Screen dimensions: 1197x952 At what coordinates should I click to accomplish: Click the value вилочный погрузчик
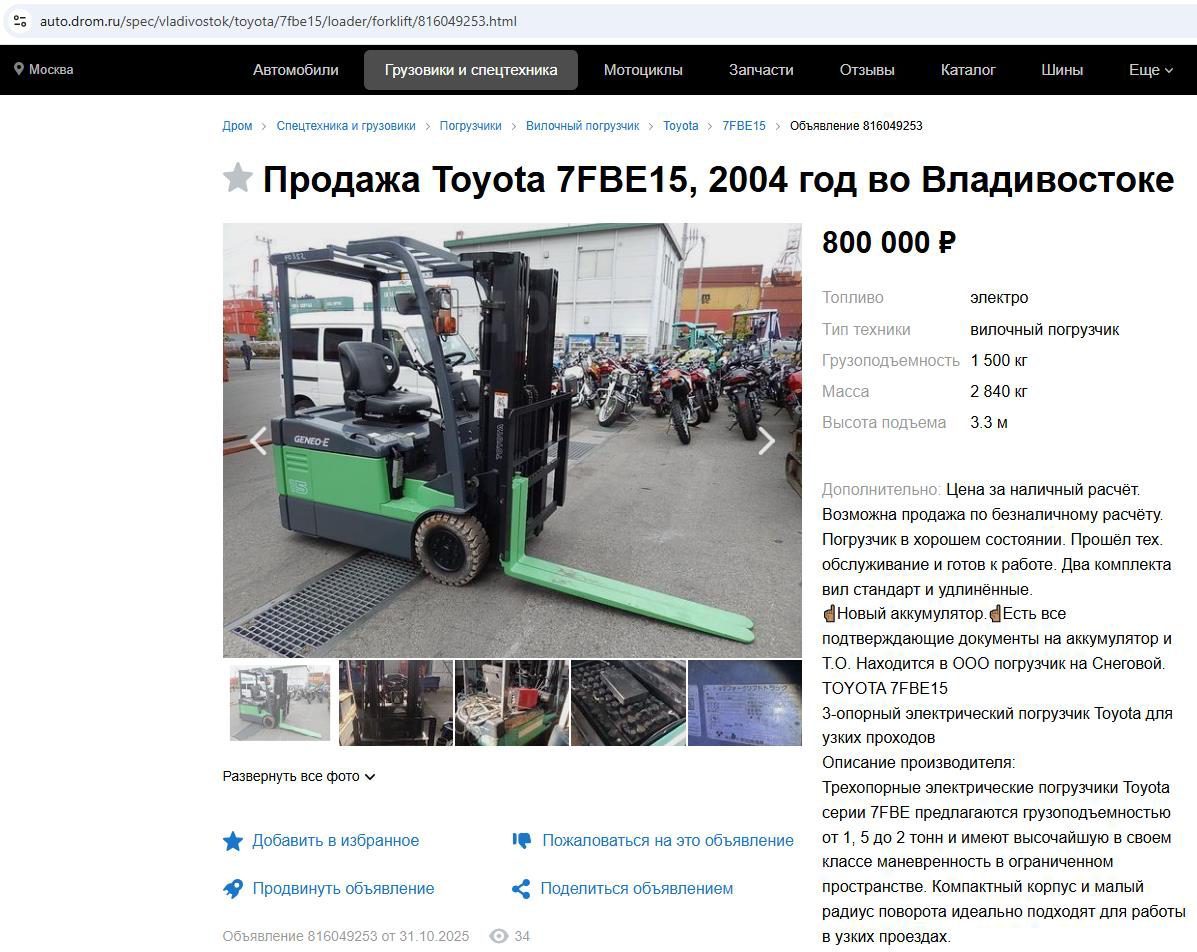pos(1044,330)
